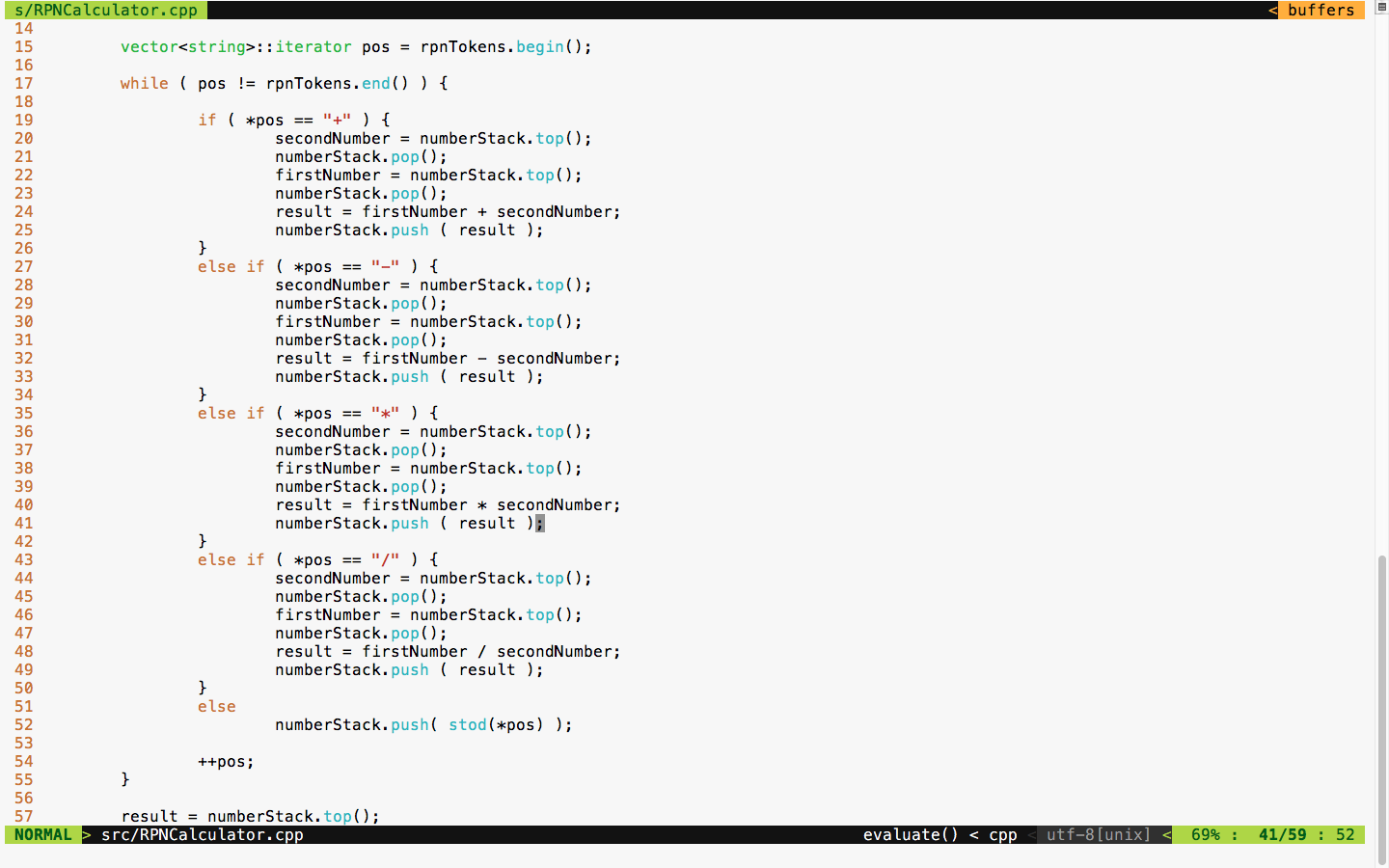Click else if on line 35
The width and height of the screenshot is (1389, 868).
coord(231,413)
